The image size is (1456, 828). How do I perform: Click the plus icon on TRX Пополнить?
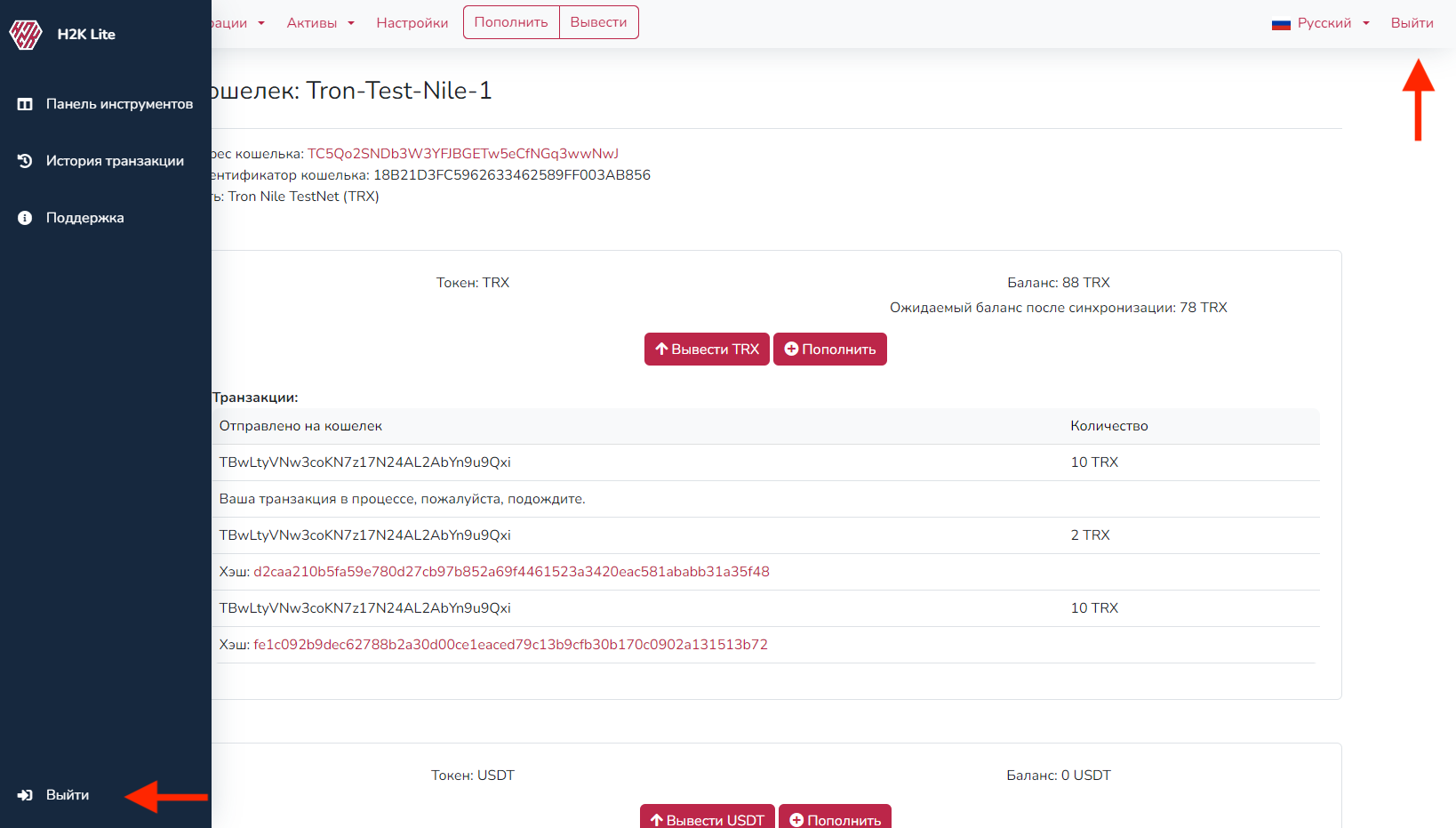791,350
